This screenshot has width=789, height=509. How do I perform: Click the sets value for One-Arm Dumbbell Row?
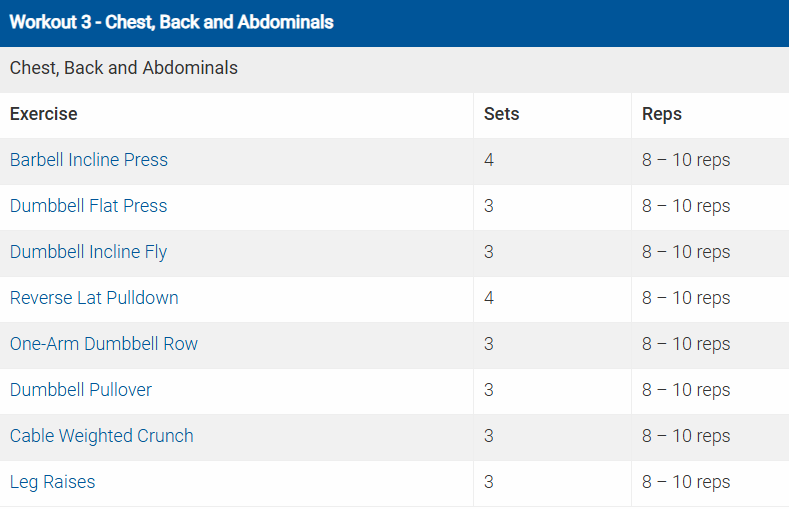tap(489, 344)
